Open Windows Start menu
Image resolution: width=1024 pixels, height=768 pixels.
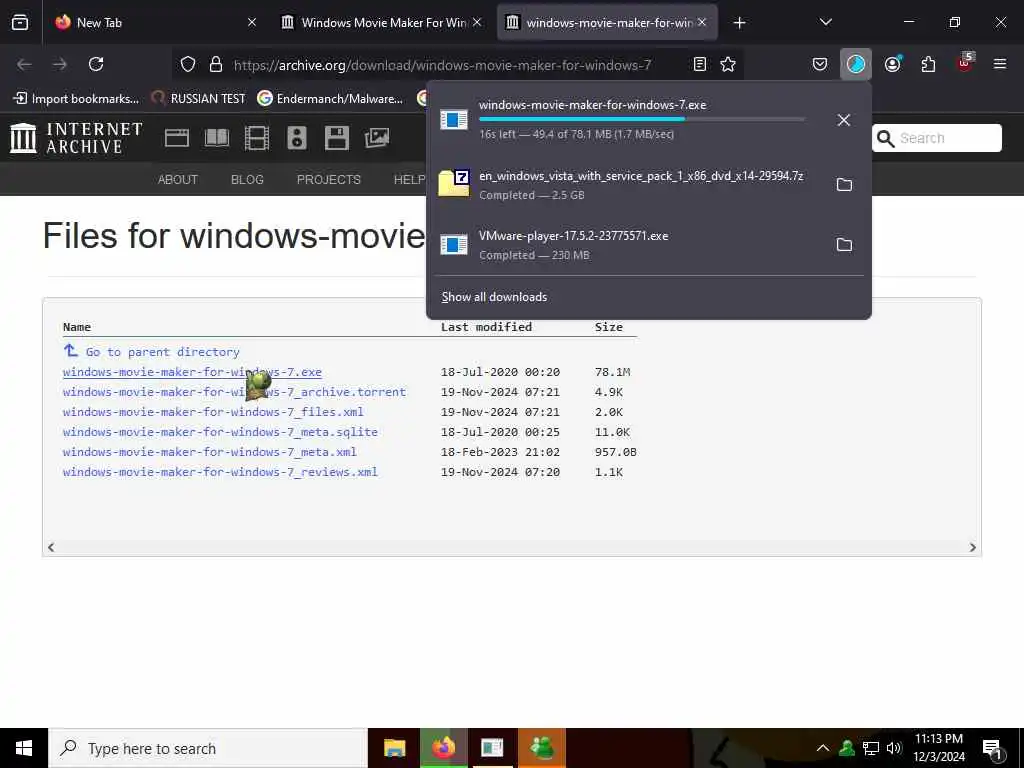[24, 748]
